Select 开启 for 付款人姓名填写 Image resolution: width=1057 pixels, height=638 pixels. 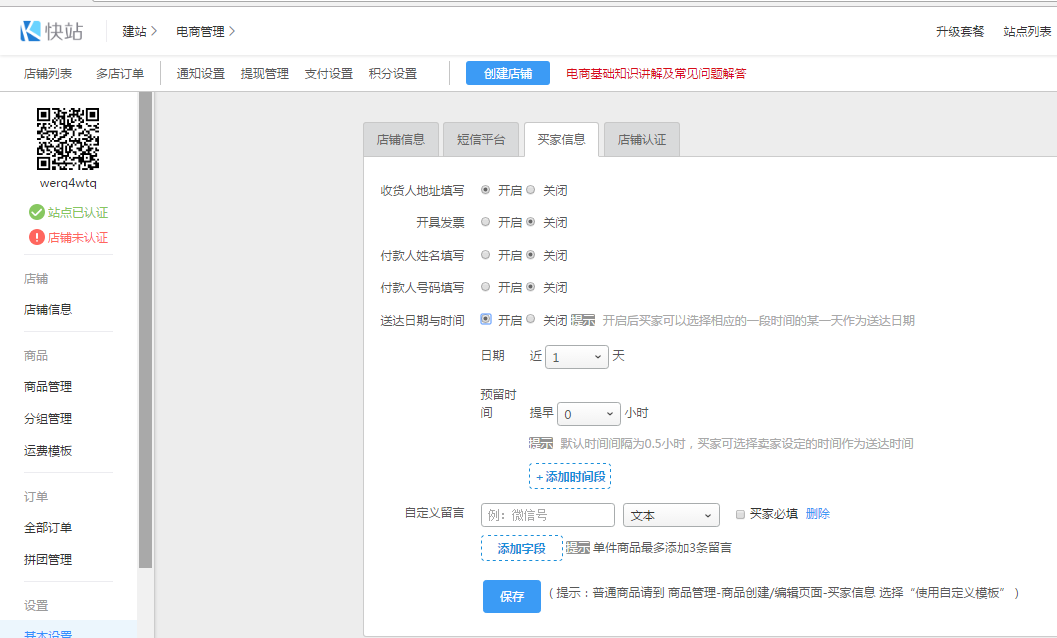[486, 255]
